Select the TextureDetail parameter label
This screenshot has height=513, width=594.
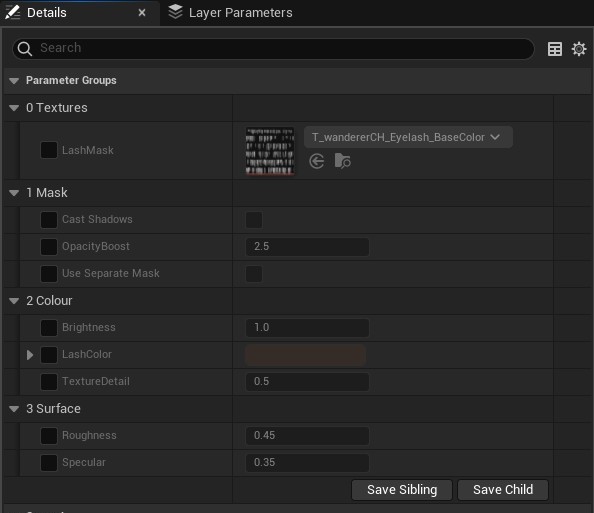[96, 382]
